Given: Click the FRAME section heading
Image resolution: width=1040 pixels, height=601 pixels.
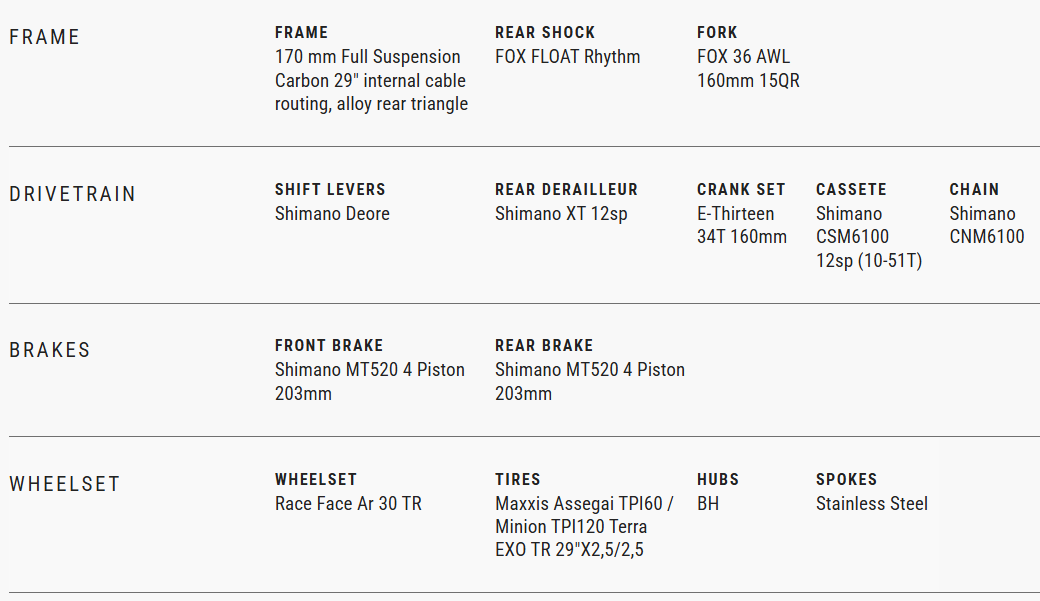Looking at the screenshot, I should point(44,37).
